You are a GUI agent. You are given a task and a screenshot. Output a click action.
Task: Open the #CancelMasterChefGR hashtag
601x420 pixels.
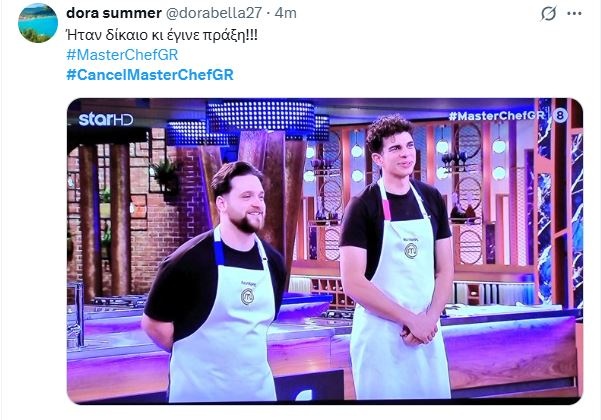pyautogui.click(x=150, y=74)
